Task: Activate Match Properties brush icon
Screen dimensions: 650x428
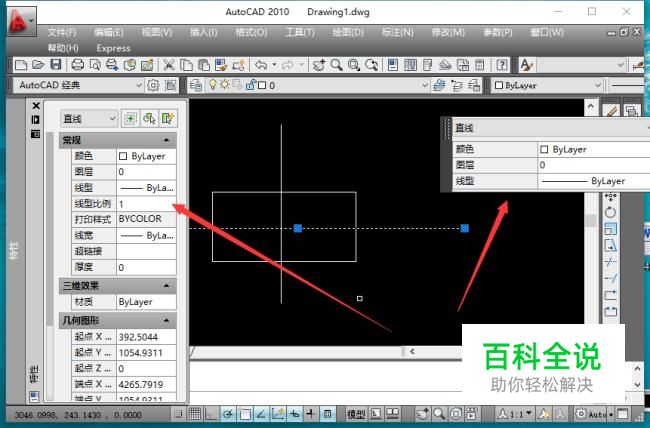Action: coord(221,65)
